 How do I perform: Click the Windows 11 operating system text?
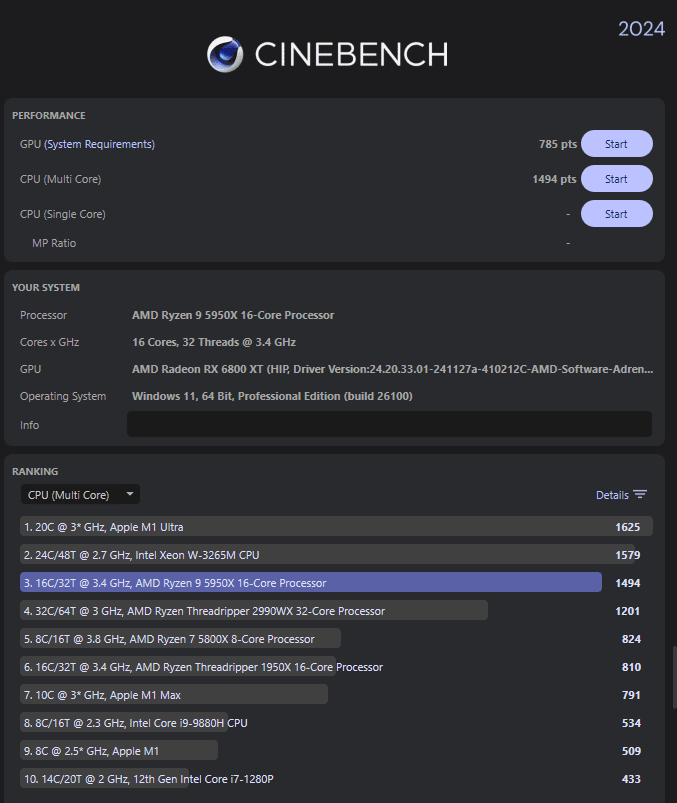272,396
